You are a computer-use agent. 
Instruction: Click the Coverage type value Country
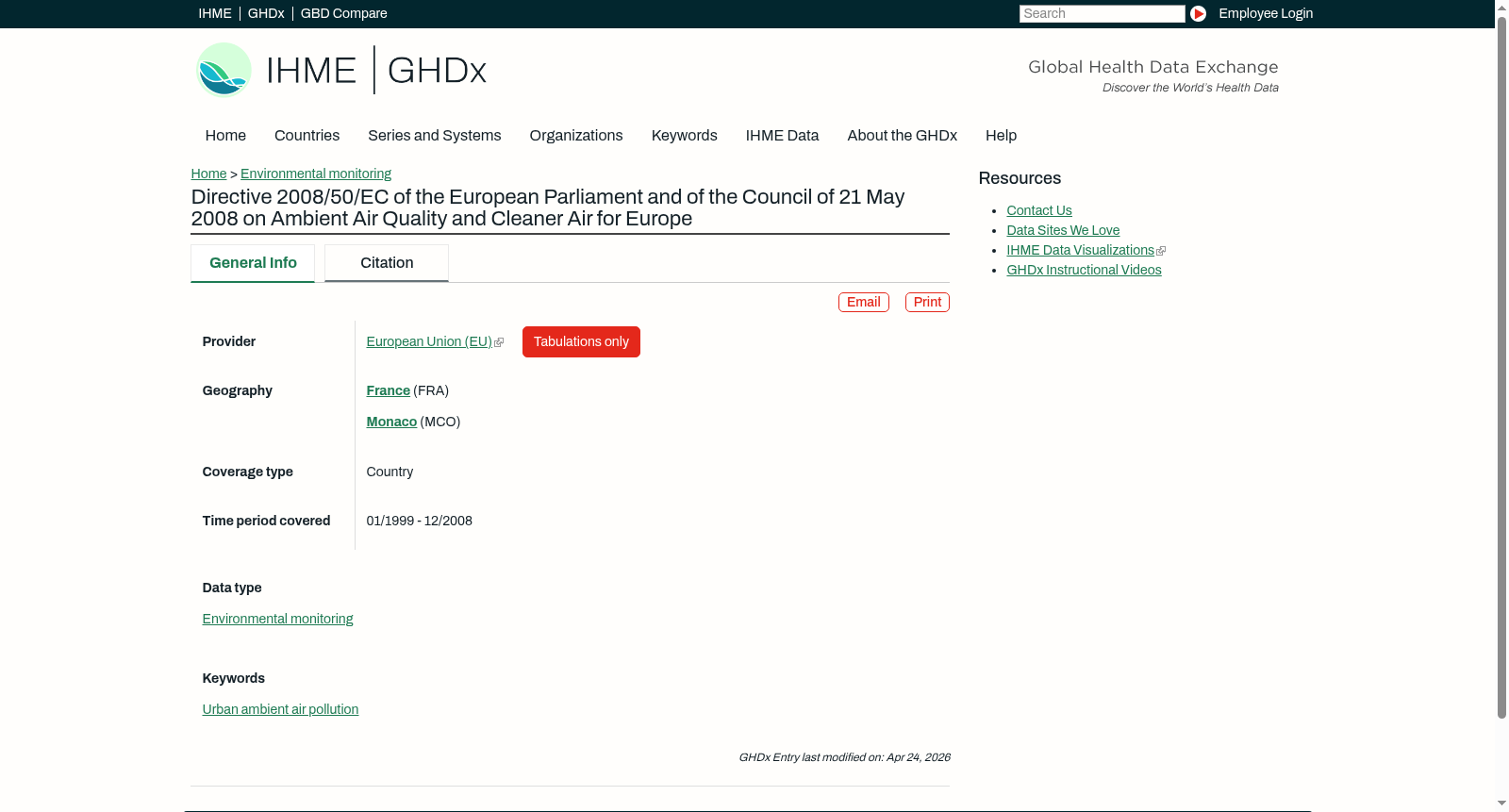[390, 472]
